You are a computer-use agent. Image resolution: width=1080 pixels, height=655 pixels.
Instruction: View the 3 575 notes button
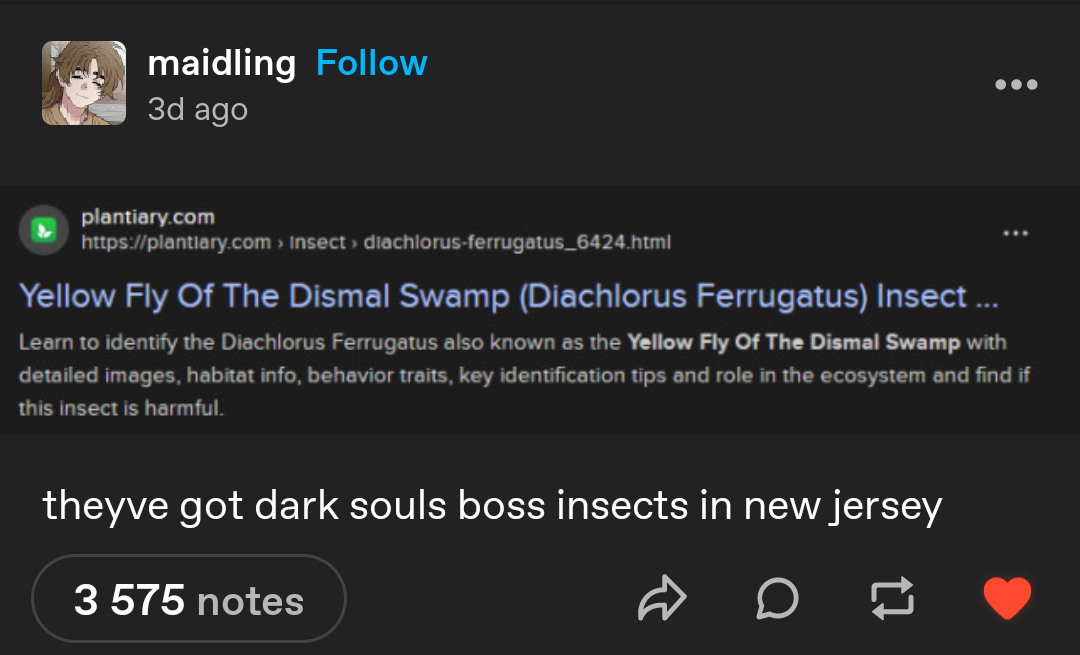coord(189,599)
